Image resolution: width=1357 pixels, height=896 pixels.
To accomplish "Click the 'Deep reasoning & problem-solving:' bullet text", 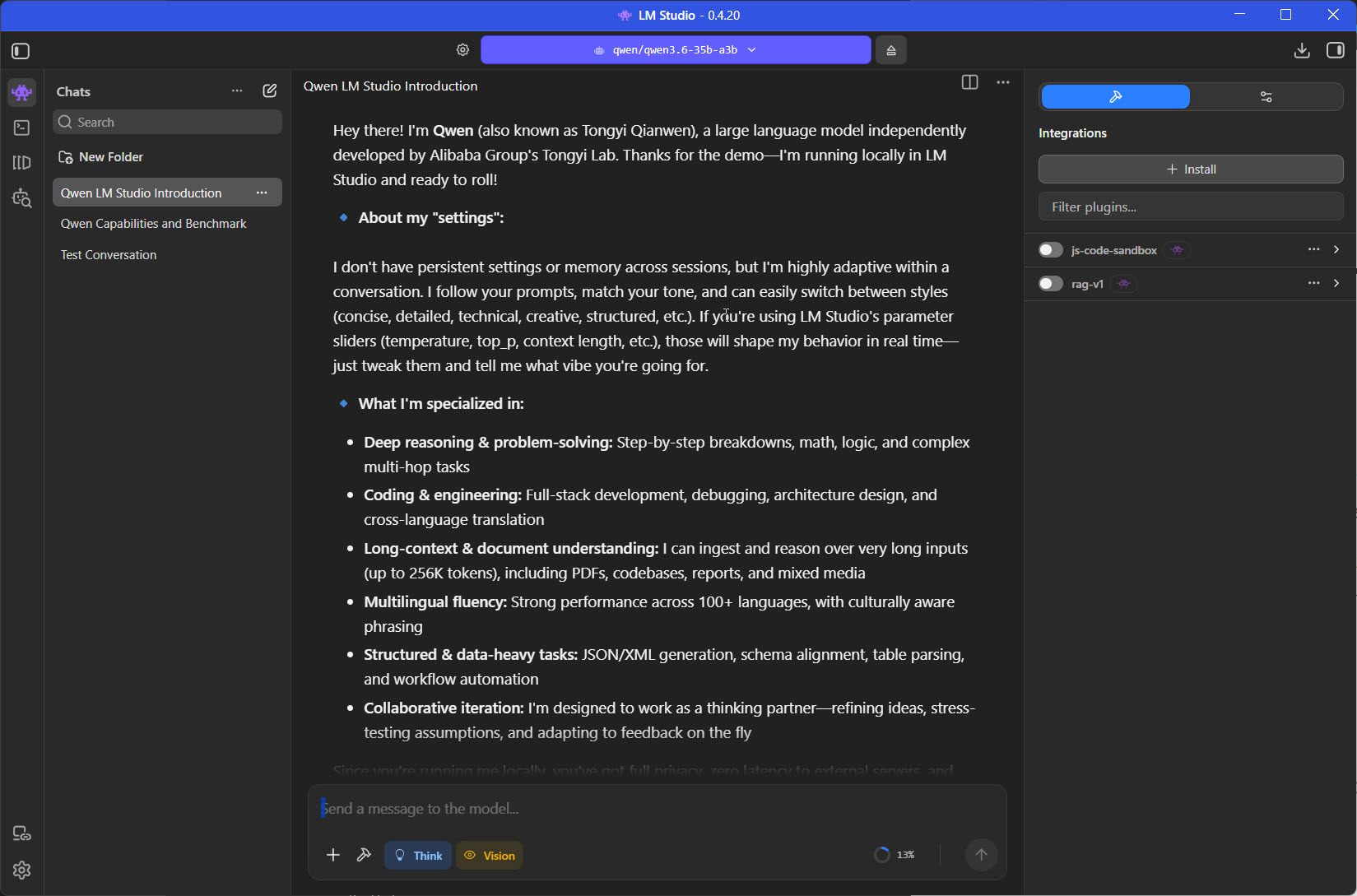I will click(488, 443).
